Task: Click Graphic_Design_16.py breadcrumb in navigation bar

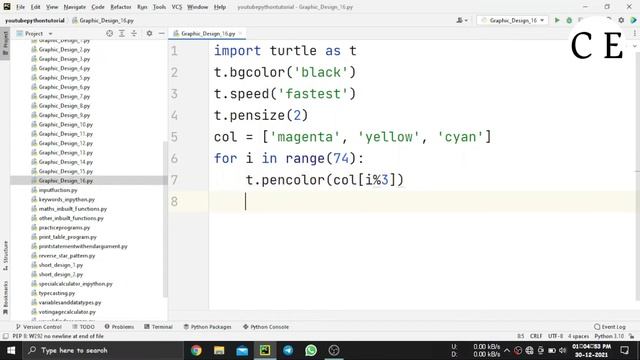Action: click(103, 20)
